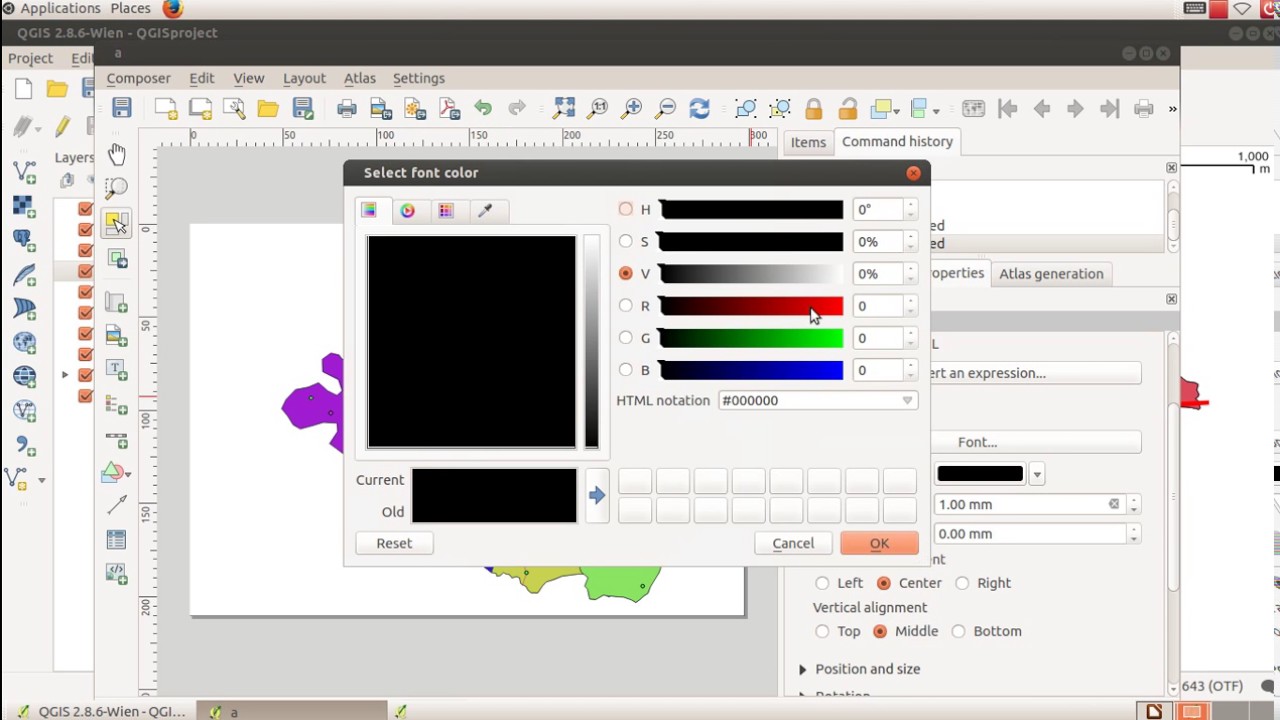Switch to Atlas generation tab
The width and height of the screenshot is (1280, 720).
[1051, 274]
